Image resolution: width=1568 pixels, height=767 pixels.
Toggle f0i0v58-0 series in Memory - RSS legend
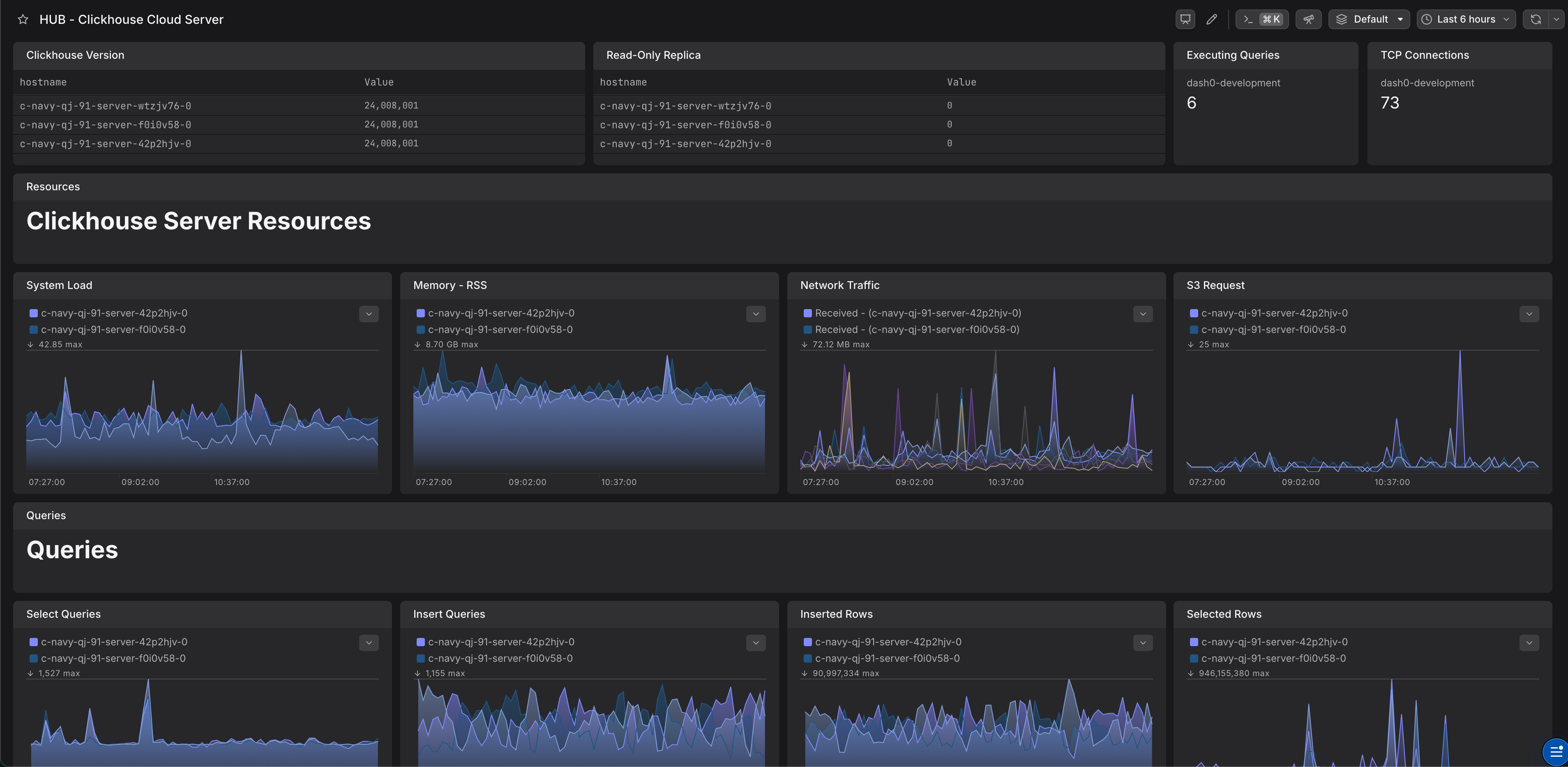500,329
